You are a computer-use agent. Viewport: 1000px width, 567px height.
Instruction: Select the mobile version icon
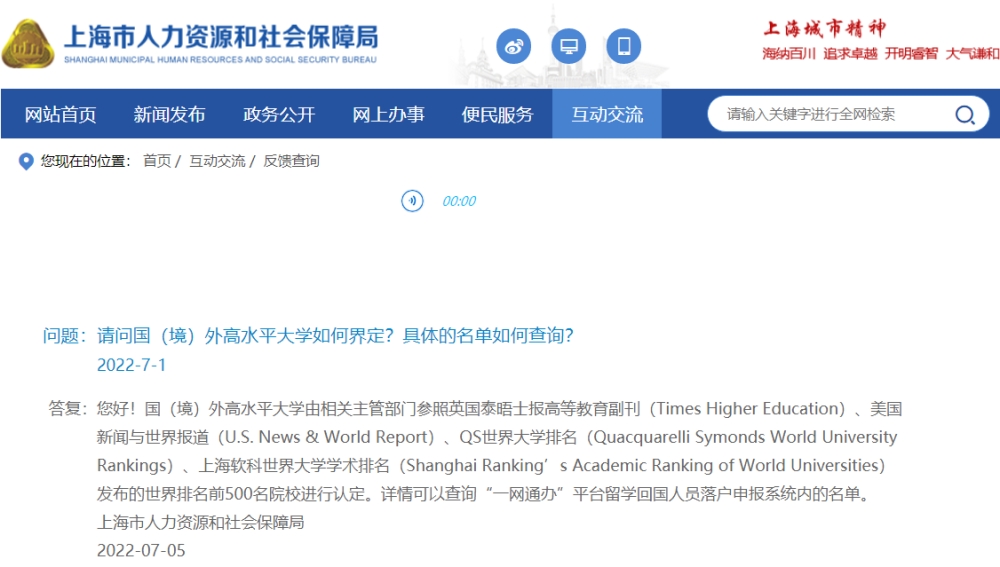(623, 46)
